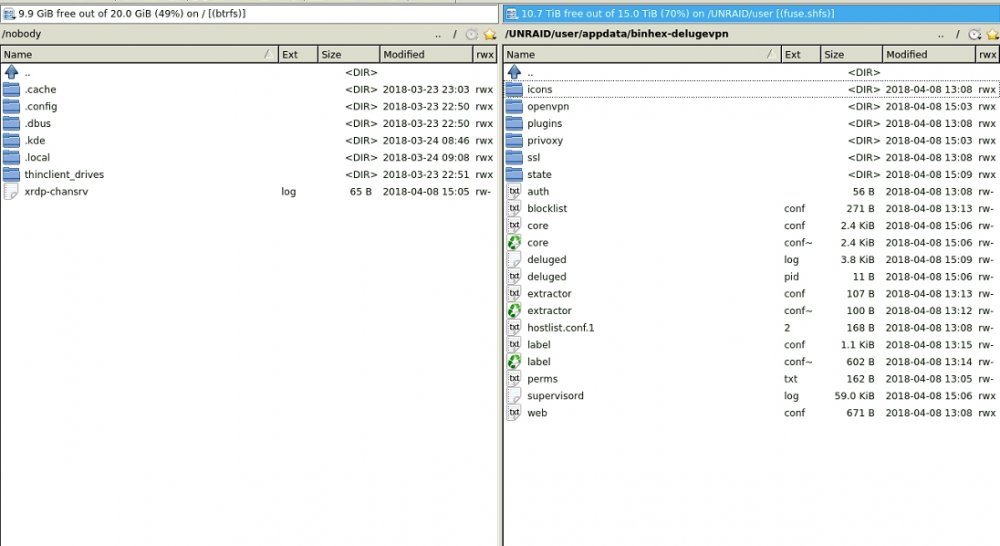Select the 'perms' file name

click(542, 378)
